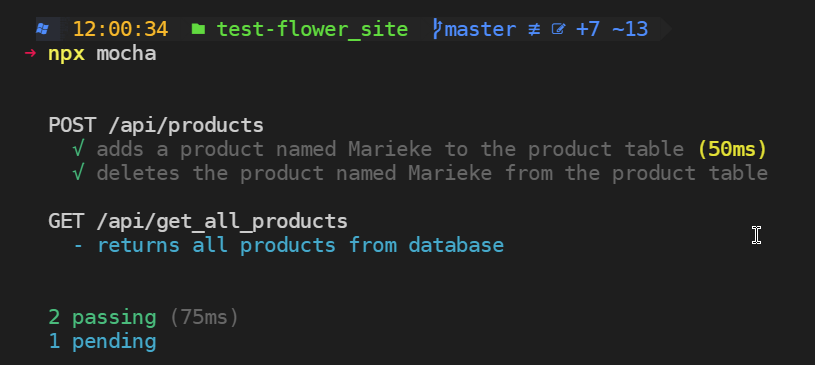Click the mocha argument text
815x365 pixels.
[x=126, y=54]
